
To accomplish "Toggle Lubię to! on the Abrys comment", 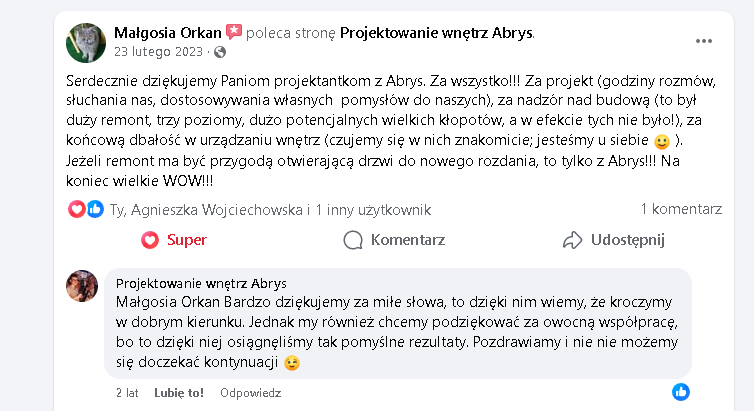I will (x=179, y=393).
